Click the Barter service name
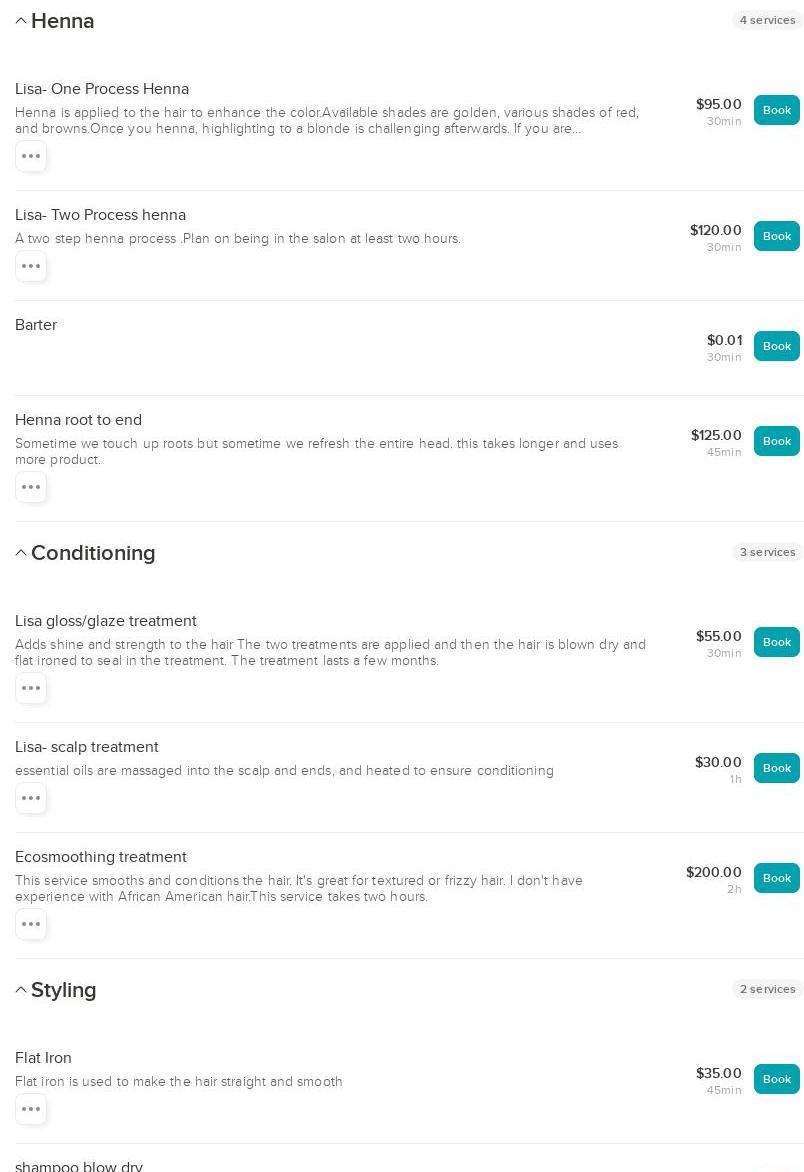This screenshot has width=804, height=1172. (x=36, y=325)
